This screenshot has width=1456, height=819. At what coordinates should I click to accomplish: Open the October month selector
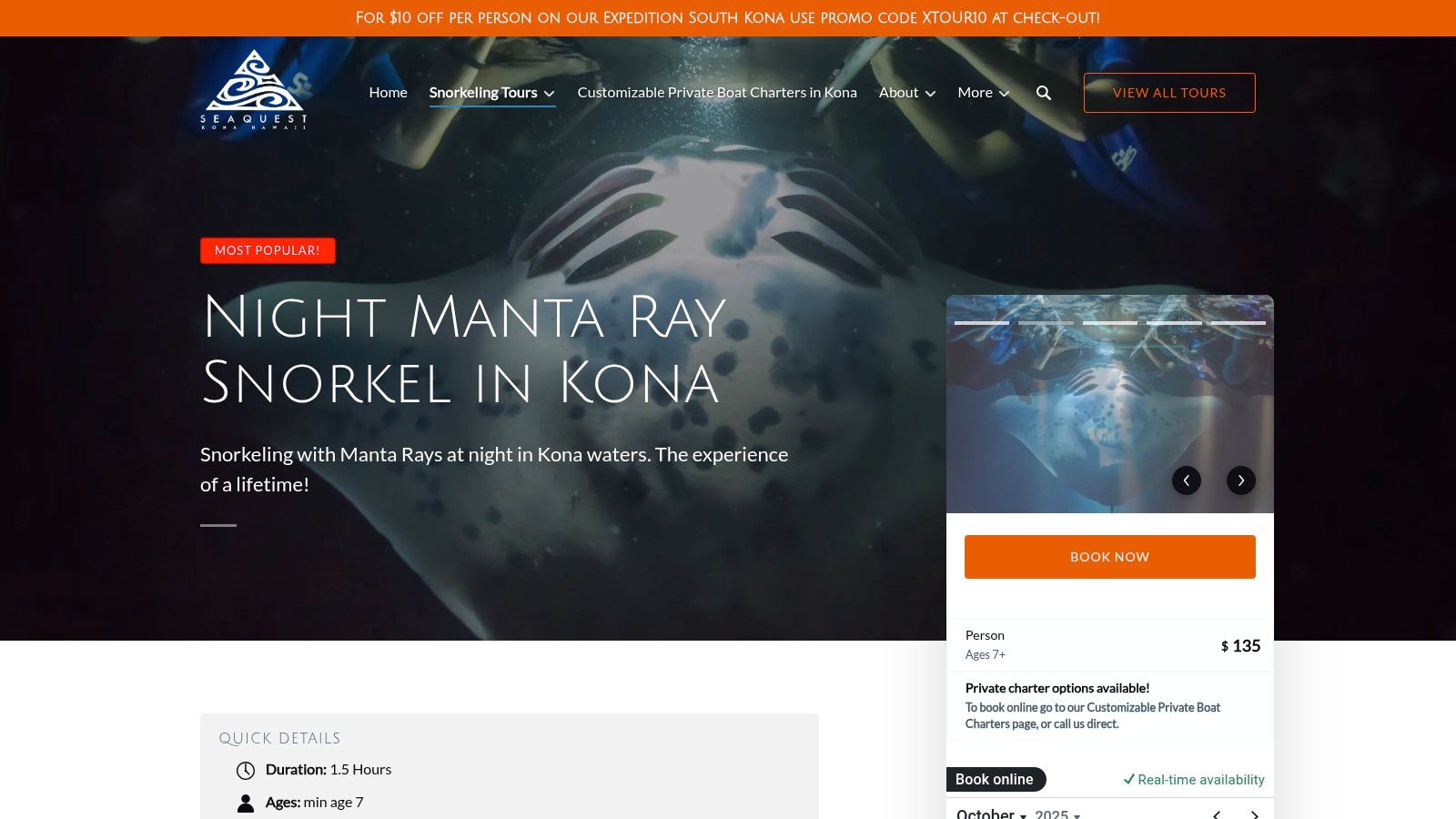(x=991, y=814)
